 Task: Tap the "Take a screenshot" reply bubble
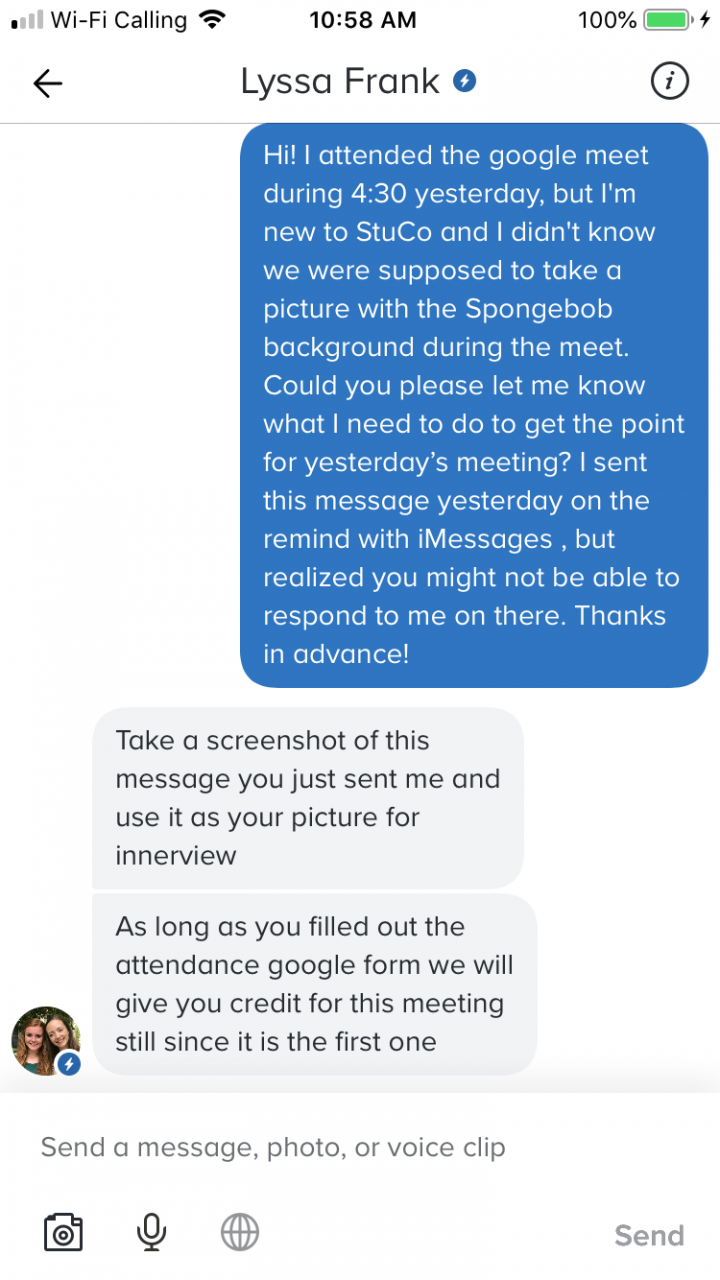pos(308,798)
